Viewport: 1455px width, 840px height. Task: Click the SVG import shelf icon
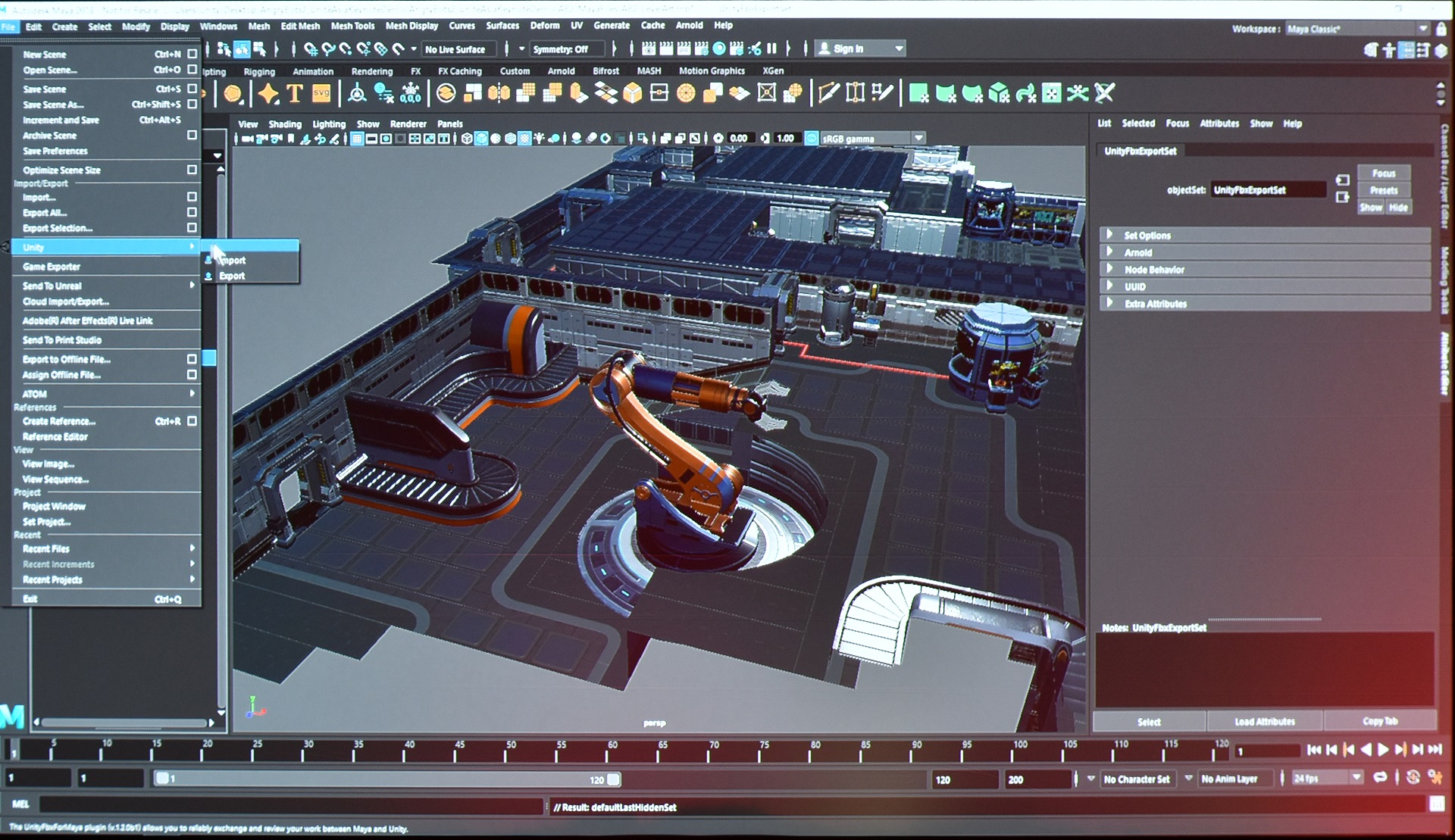[321, 93]
